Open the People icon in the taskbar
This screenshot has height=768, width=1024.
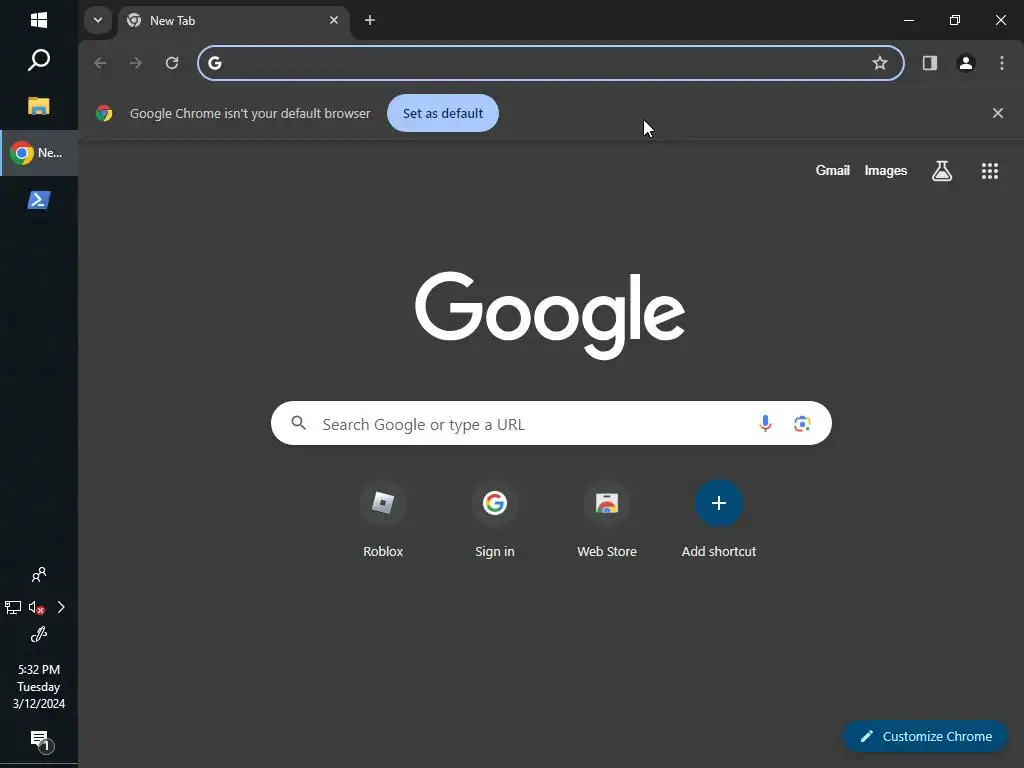click(x=39, y=575)
